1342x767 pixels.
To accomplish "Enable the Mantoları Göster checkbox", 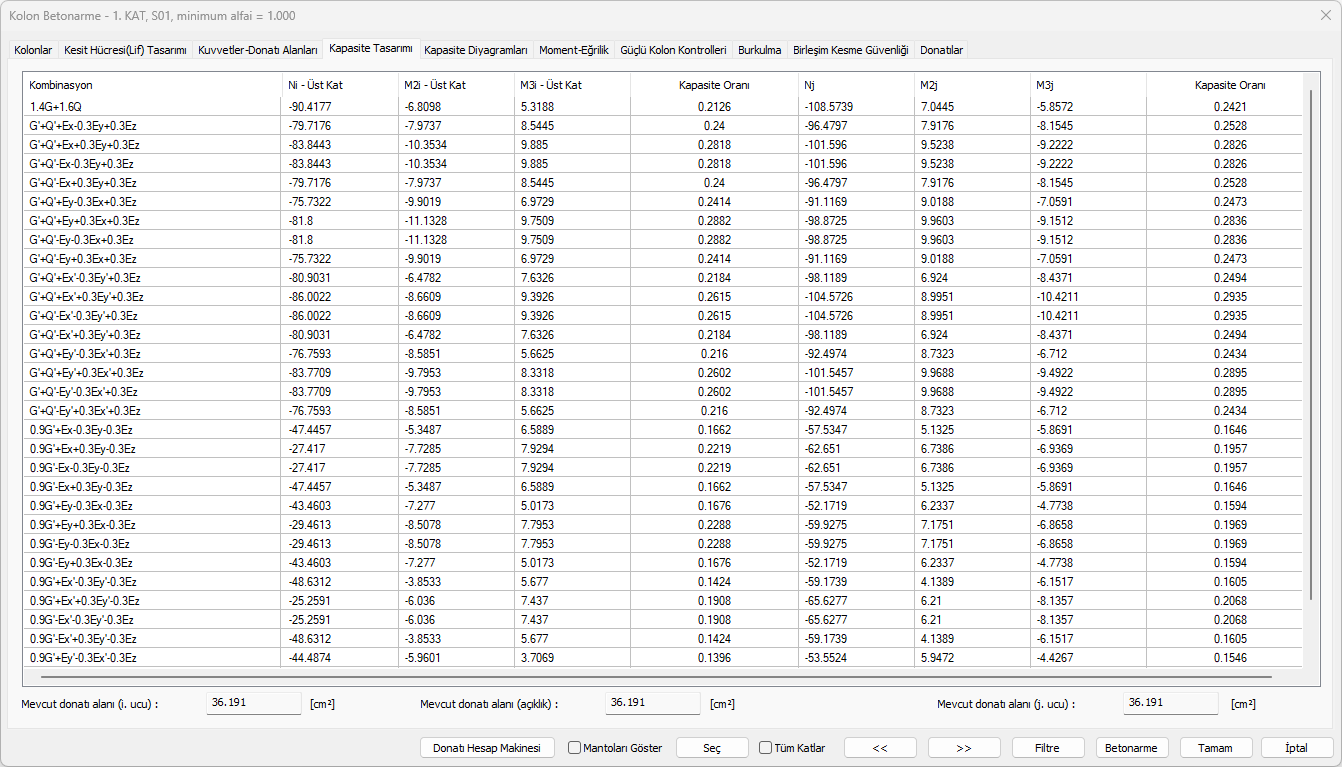I will (575, 748).
